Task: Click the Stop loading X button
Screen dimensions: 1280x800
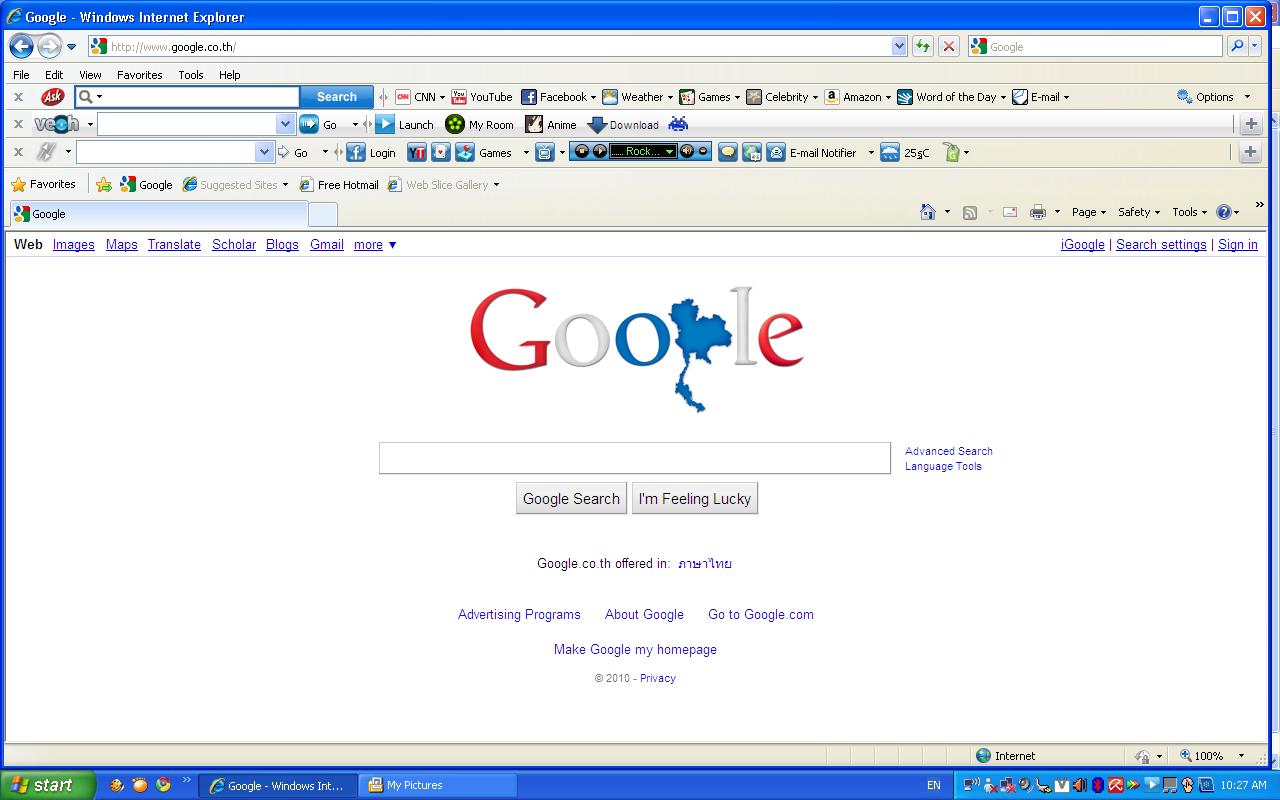Action: click(x=950, y=46)
